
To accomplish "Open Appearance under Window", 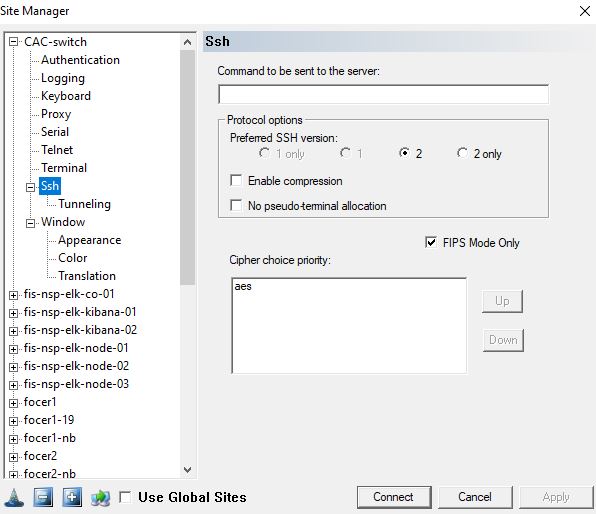I will [x=89, y=240].
